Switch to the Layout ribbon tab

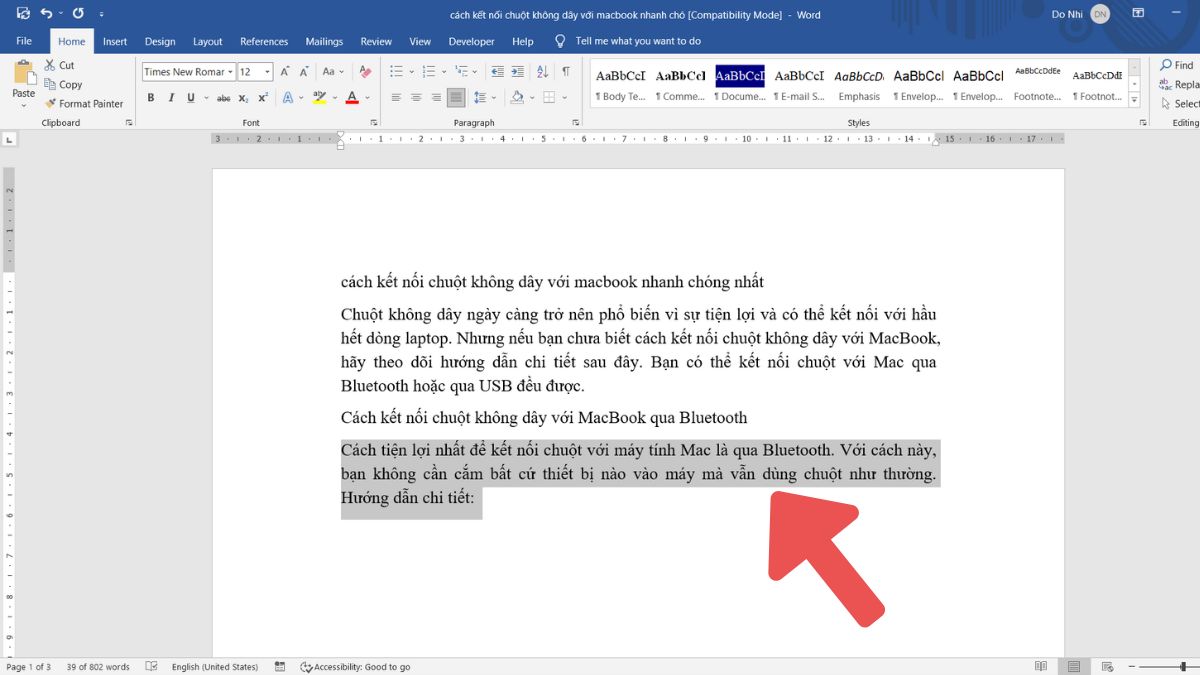[x=207, y=42]
